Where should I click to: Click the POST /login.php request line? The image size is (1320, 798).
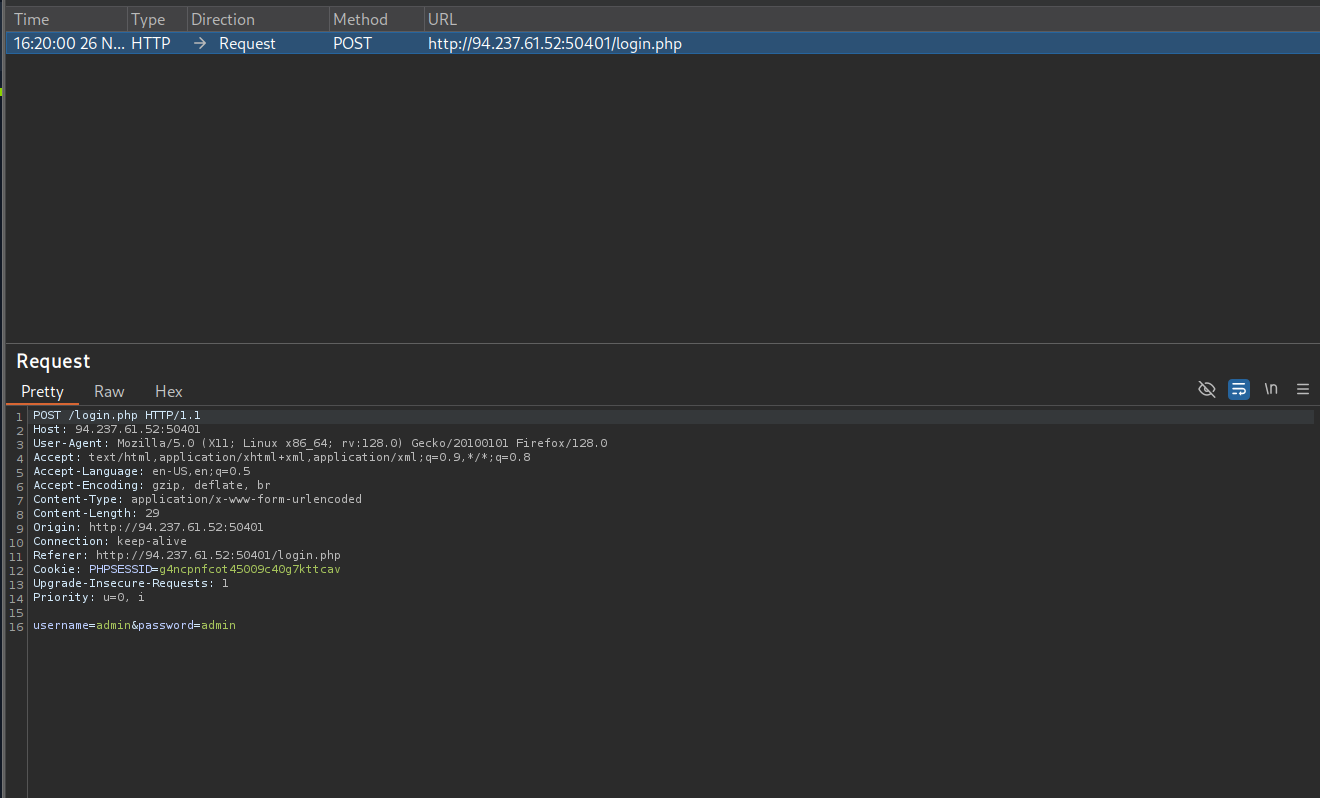116,415
